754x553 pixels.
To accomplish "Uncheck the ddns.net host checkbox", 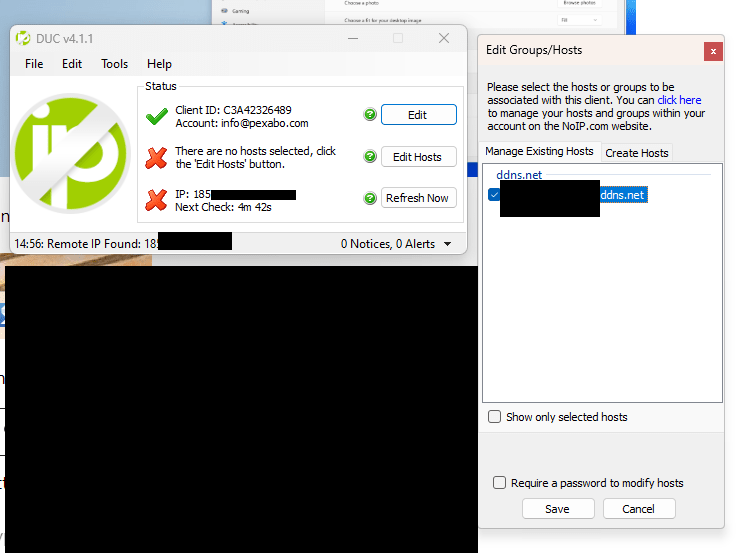I will (494, 195).
